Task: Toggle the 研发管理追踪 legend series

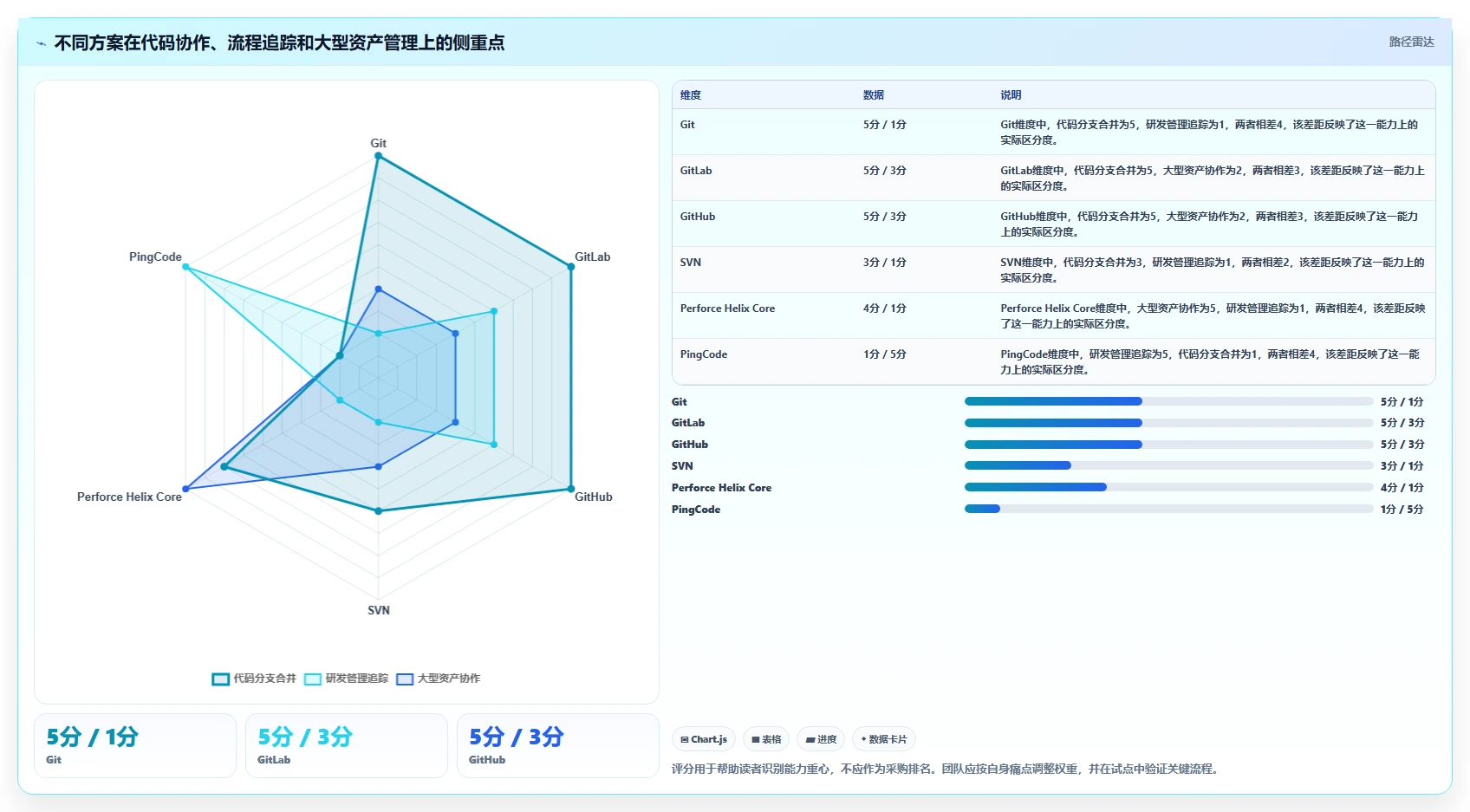Action: pos(347,679)
